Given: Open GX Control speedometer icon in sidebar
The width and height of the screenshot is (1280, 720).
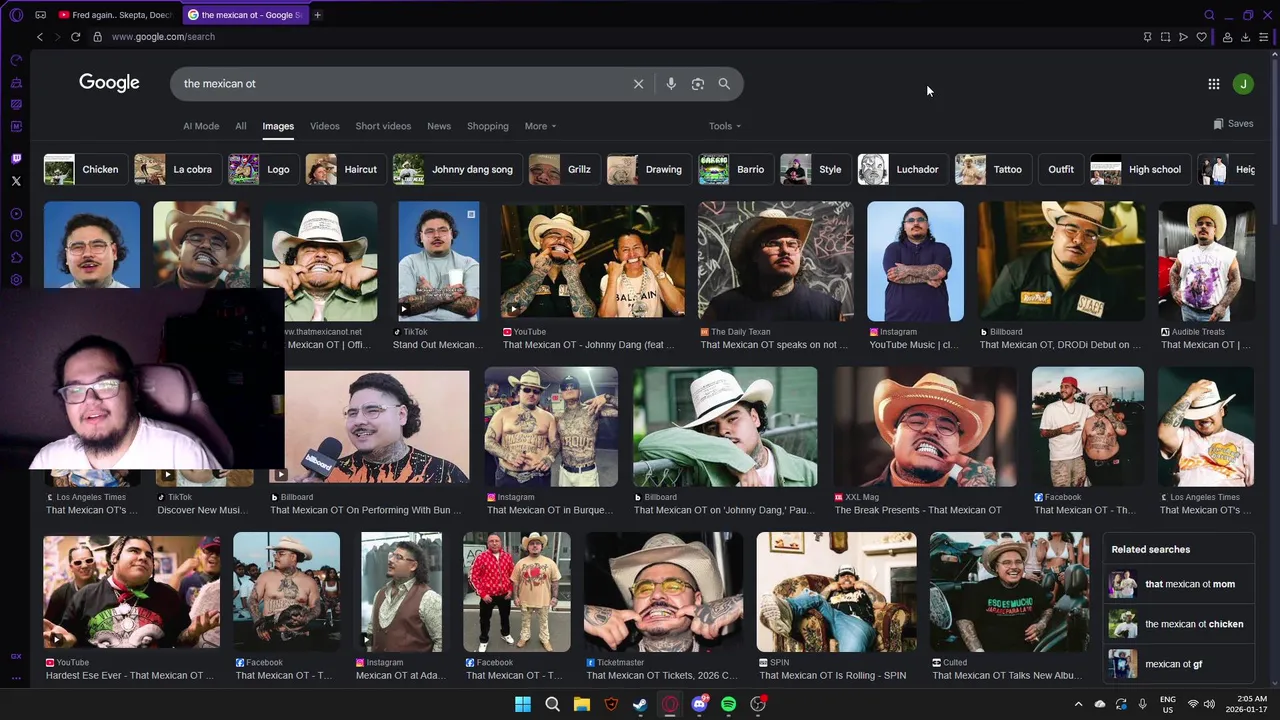Looking at the screenshot, I should coord(16,61).
